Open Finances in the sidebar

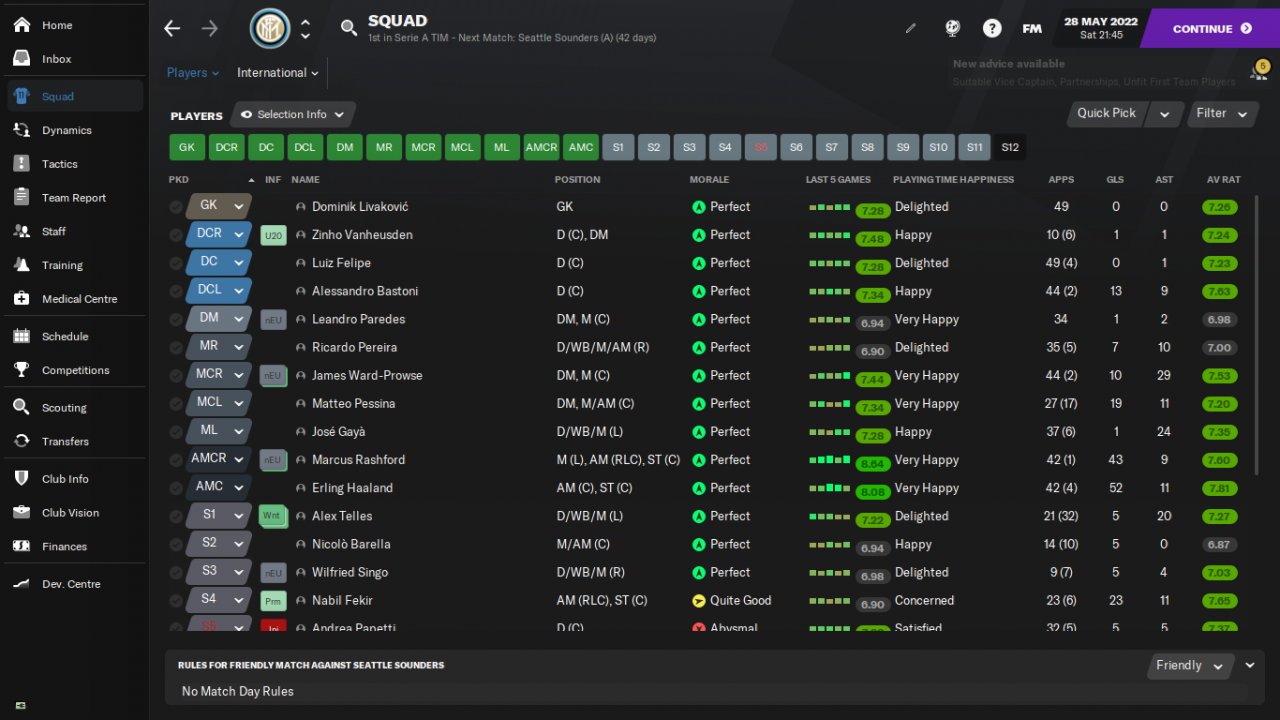75,547
